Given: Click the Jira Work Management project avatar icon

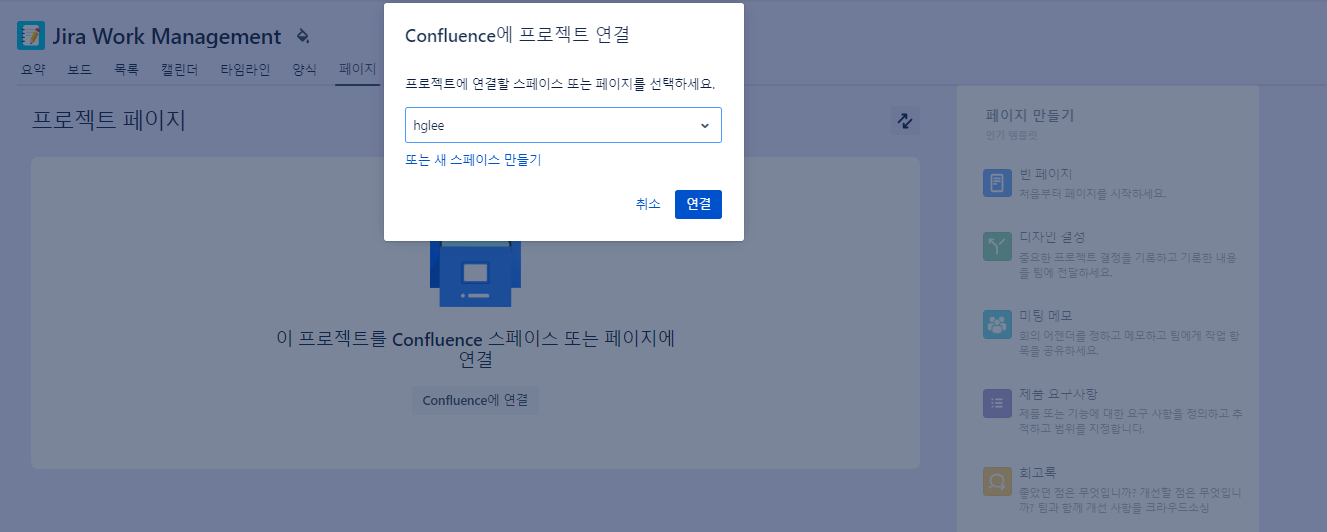Looking at the screenshot, I should tap(31, 36).
